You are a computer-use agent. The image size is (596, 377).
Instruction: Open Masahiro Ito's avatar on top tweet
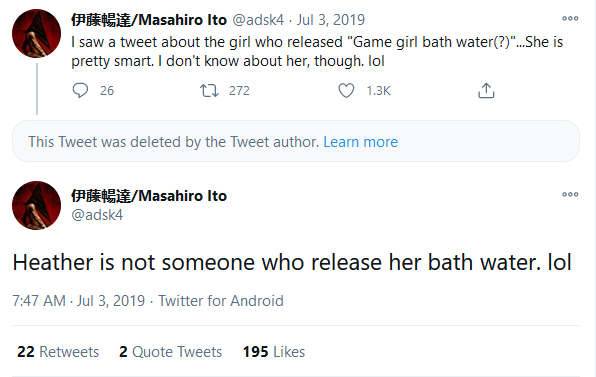point(36,33)
